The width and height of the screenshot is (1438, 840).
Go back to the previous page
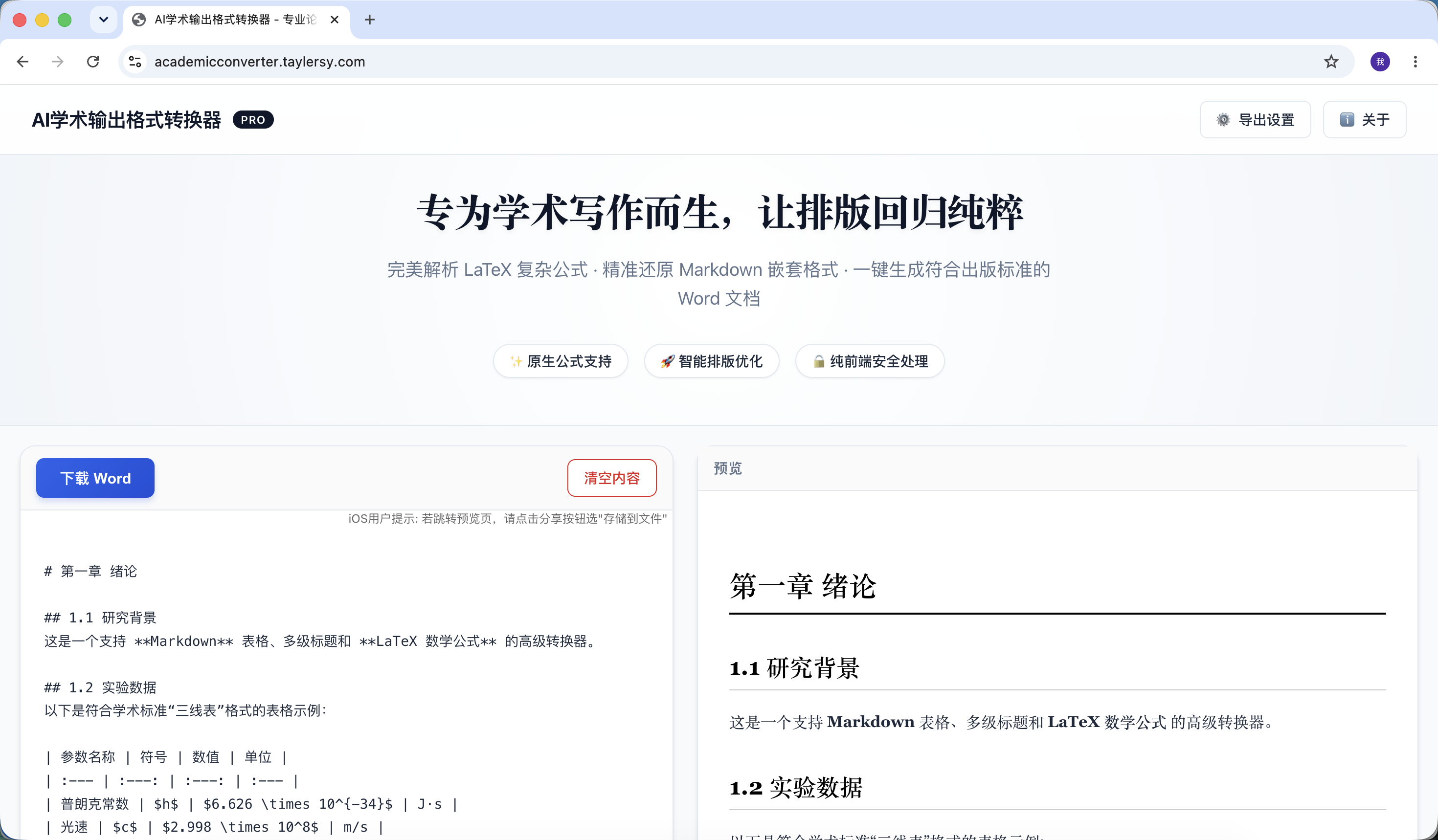pyautogui.click(x=23, y=62)
